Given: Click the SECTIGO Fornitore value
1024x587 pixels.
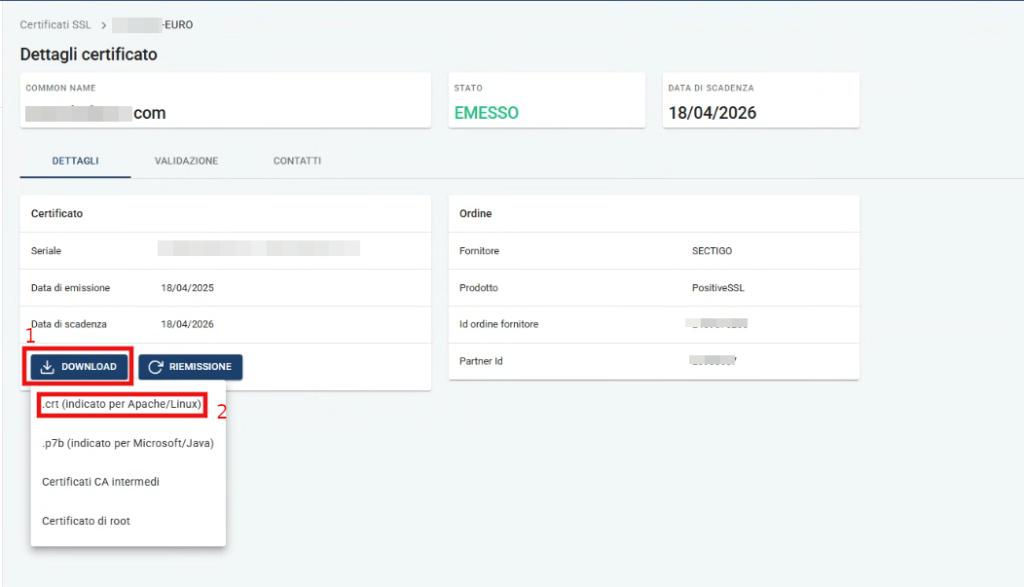Looking at the screenshot, I should point(712,251).
